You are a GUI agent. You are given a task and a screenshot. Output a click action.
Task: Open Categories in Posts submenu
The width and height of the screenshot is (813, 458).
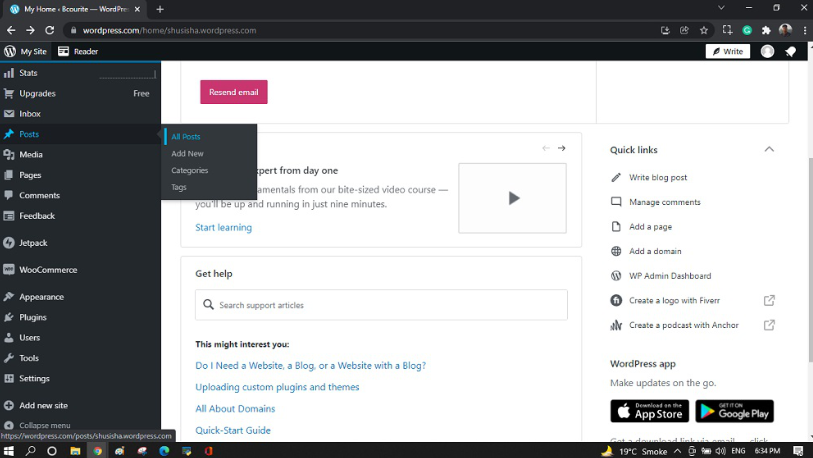(x=190, y=170)
